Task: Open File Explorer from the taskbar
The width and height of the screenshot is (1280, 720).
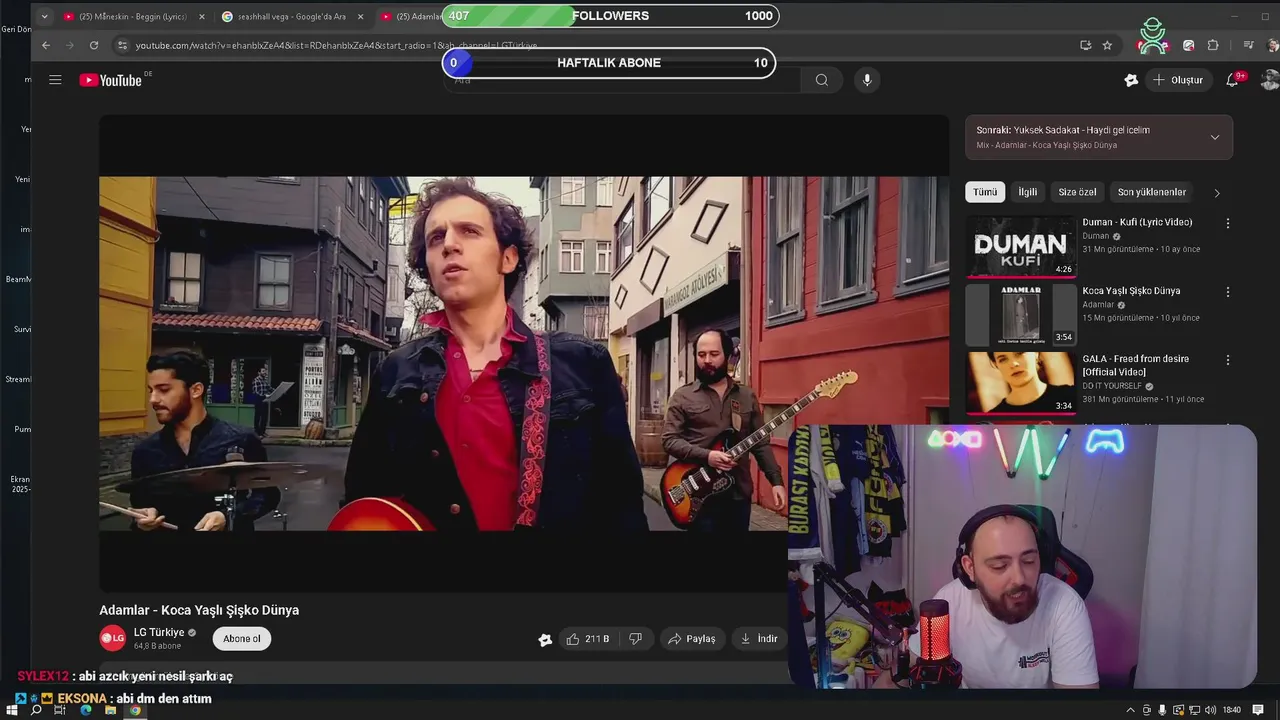Action: pos(110,710)
